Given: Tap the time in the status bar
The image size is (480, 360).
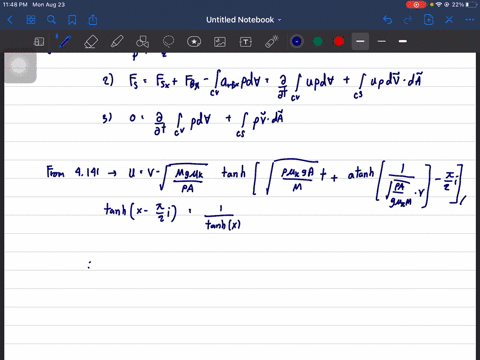Looking at the screenshot, I should 15,5.
